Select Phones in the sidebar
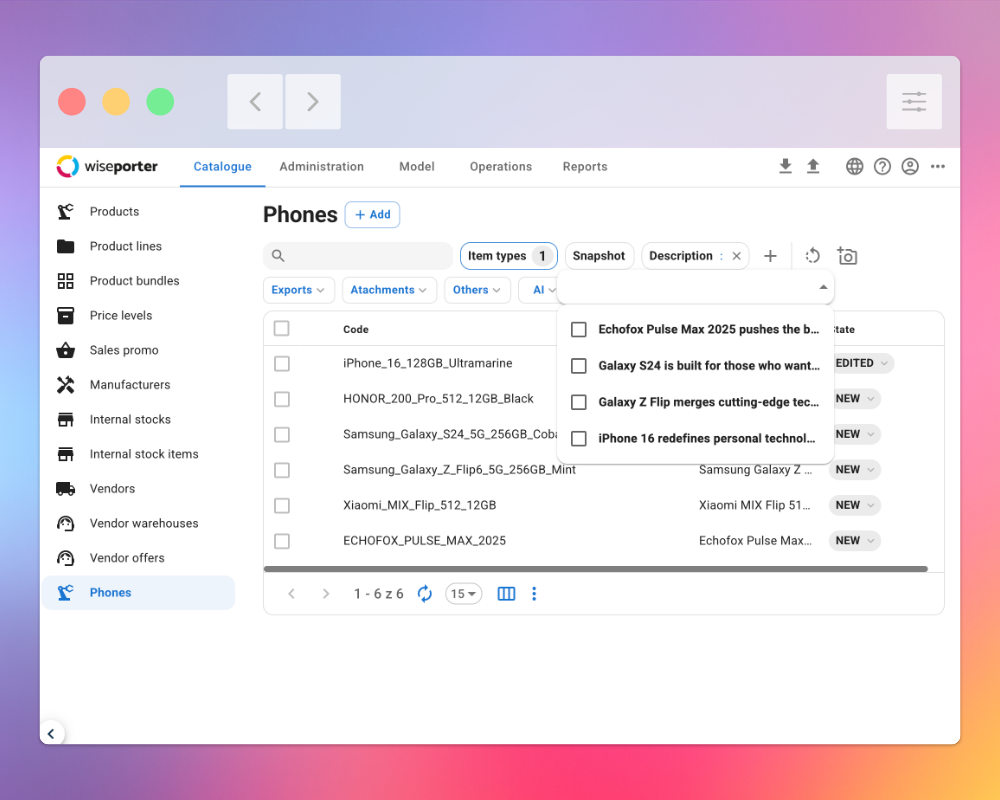The height and width of the screenshot is (800, 1000). click(x=138, y=593)
